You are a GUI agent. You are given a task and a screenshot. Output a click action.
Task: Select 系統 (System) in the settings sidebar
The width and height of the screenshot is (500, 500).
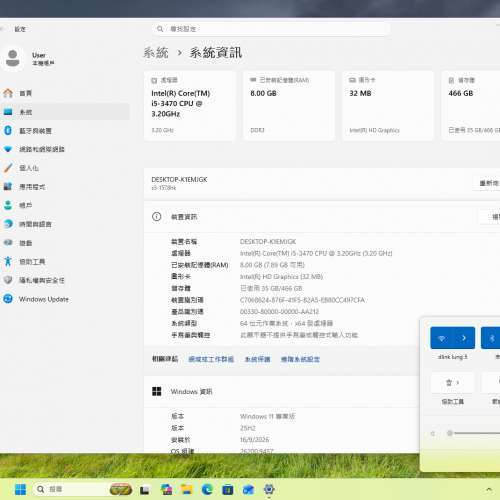[65, 112]
